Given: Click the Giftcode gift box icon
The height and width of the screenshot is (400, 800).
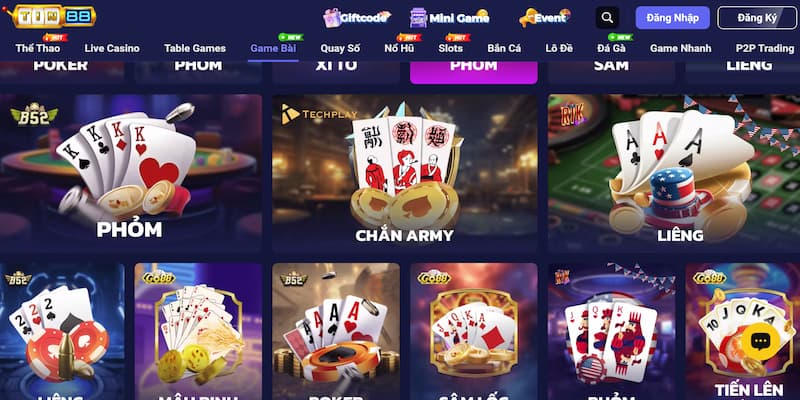Looking at the screenshot, I should click(332, 18).
